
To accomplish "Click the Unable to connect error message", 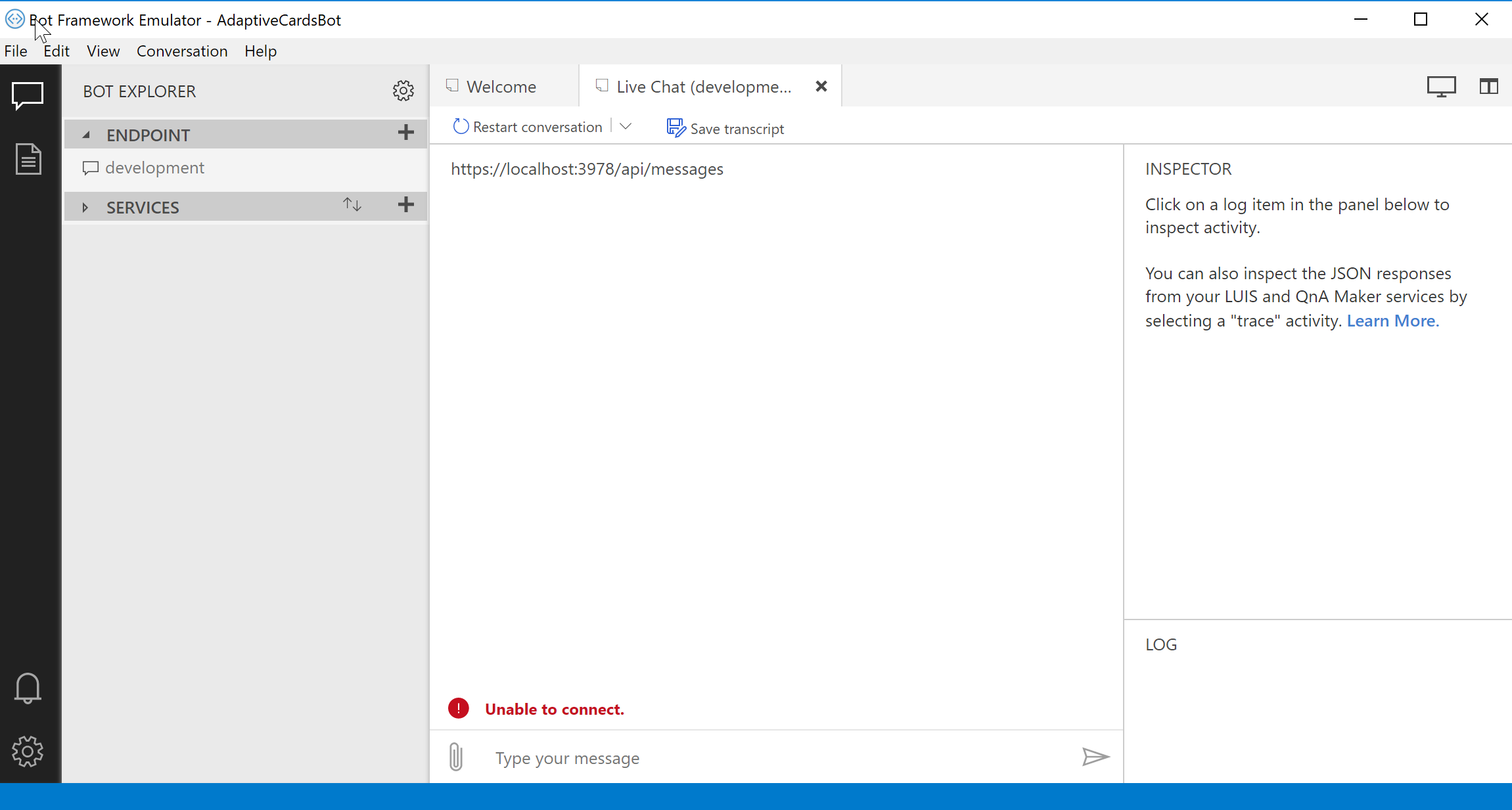I will click(555, 709).
